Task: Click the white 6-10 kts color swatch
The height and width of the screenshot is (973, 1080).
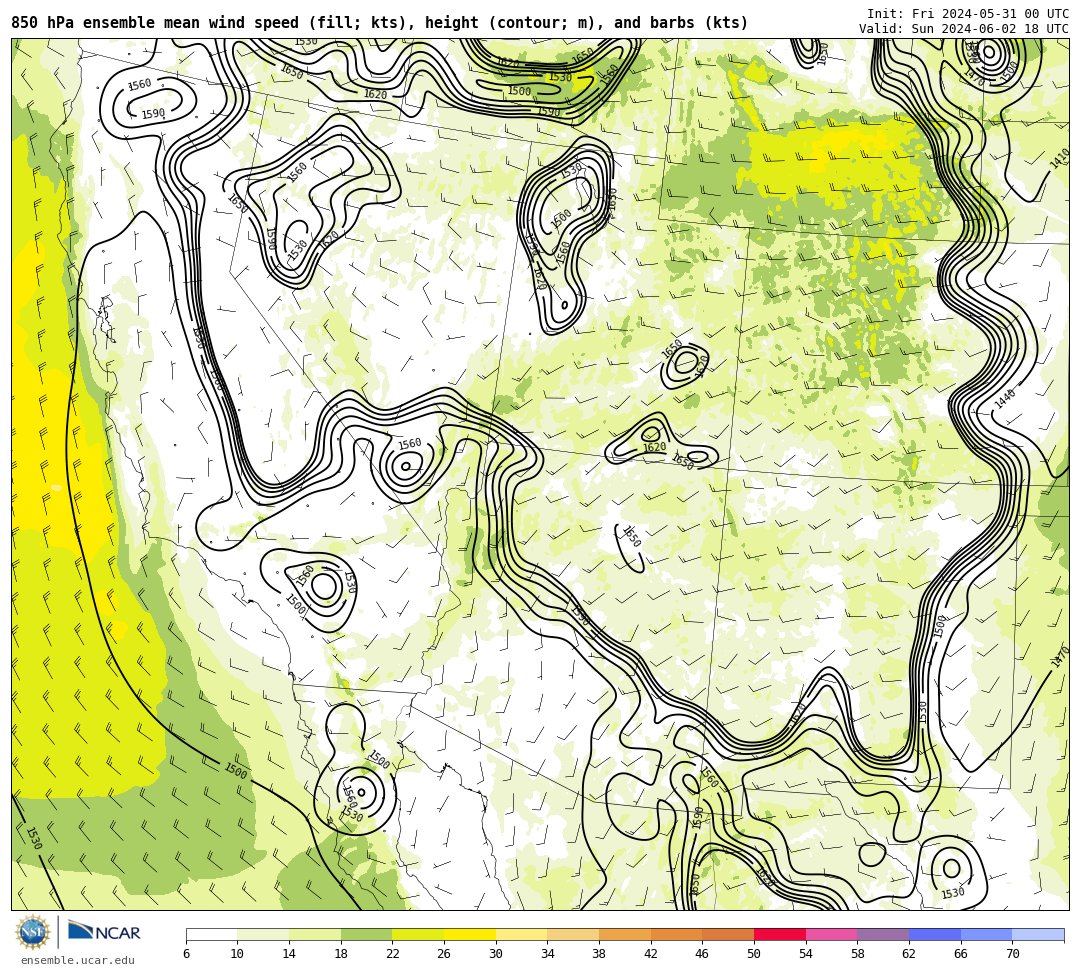Action: (x=211, y=934)
